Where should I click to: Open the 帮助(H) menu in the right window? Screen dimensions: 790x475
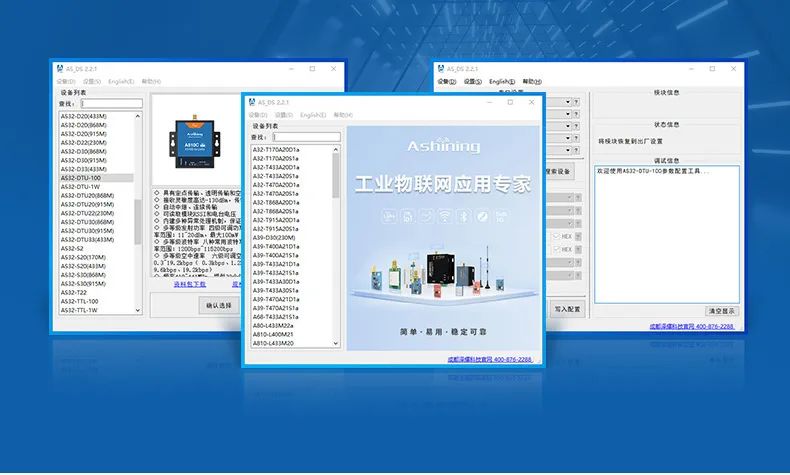(x=532, y=82)
